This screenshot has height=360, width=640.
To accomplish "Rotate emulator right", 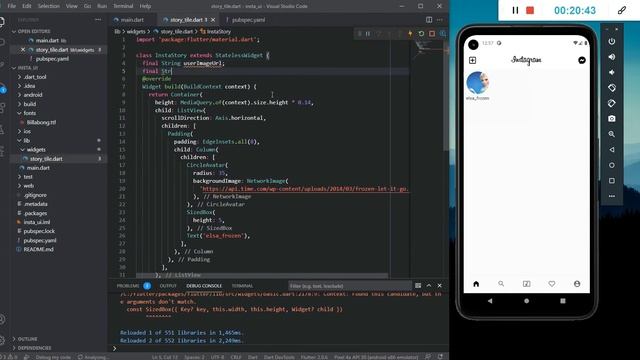I will point(611,103).
